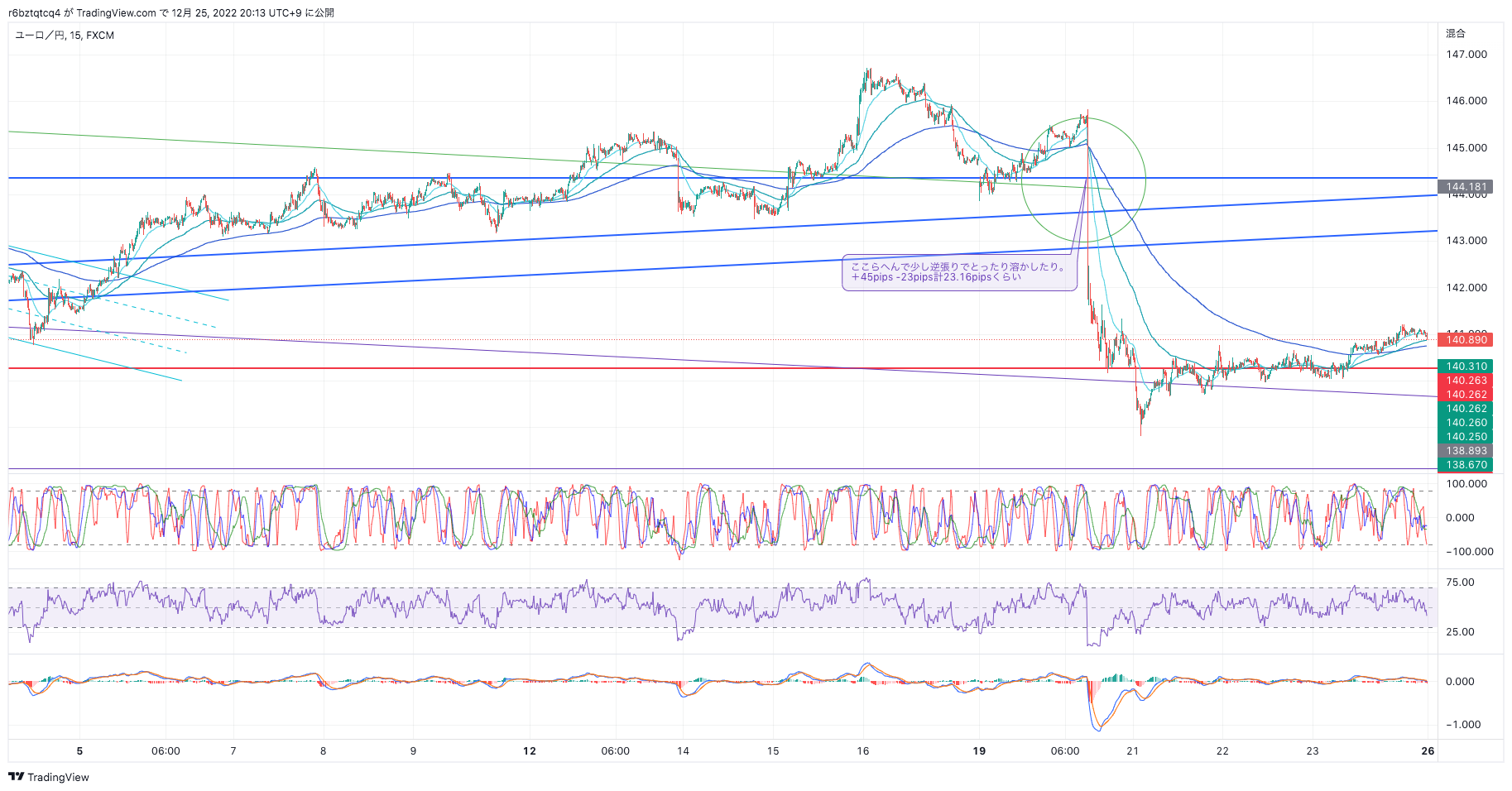Viewport: 1512px width, 791px height.
Task: Click the 143.000 price axis label
Action: (1466, 241)
